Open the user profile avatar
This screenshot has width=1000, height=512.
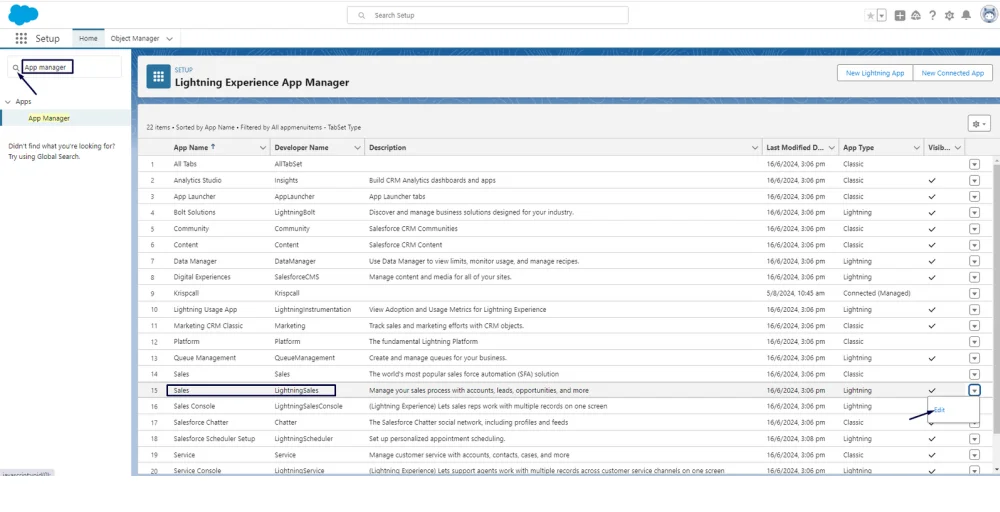pos(988,15)
